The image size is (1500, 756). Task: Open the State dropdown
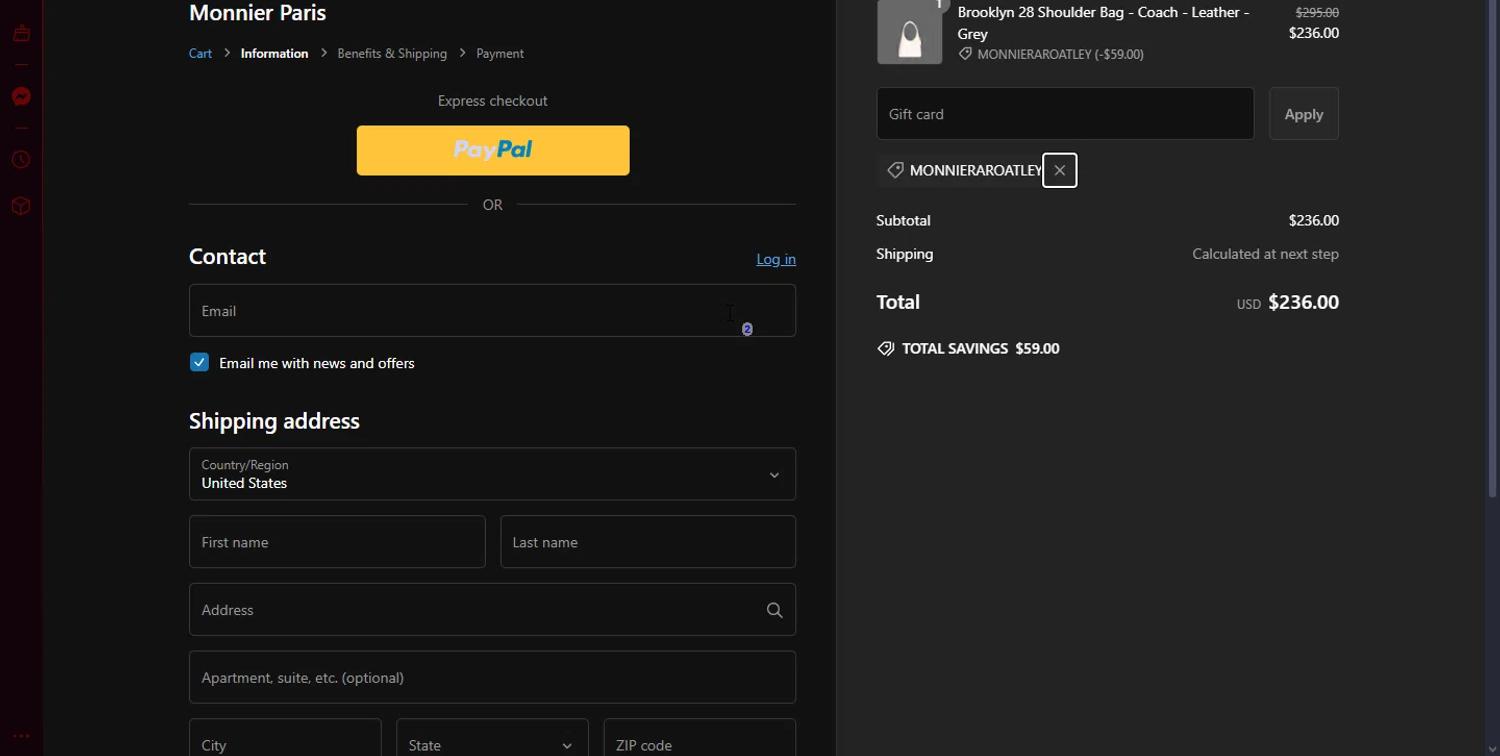[492, 744]
